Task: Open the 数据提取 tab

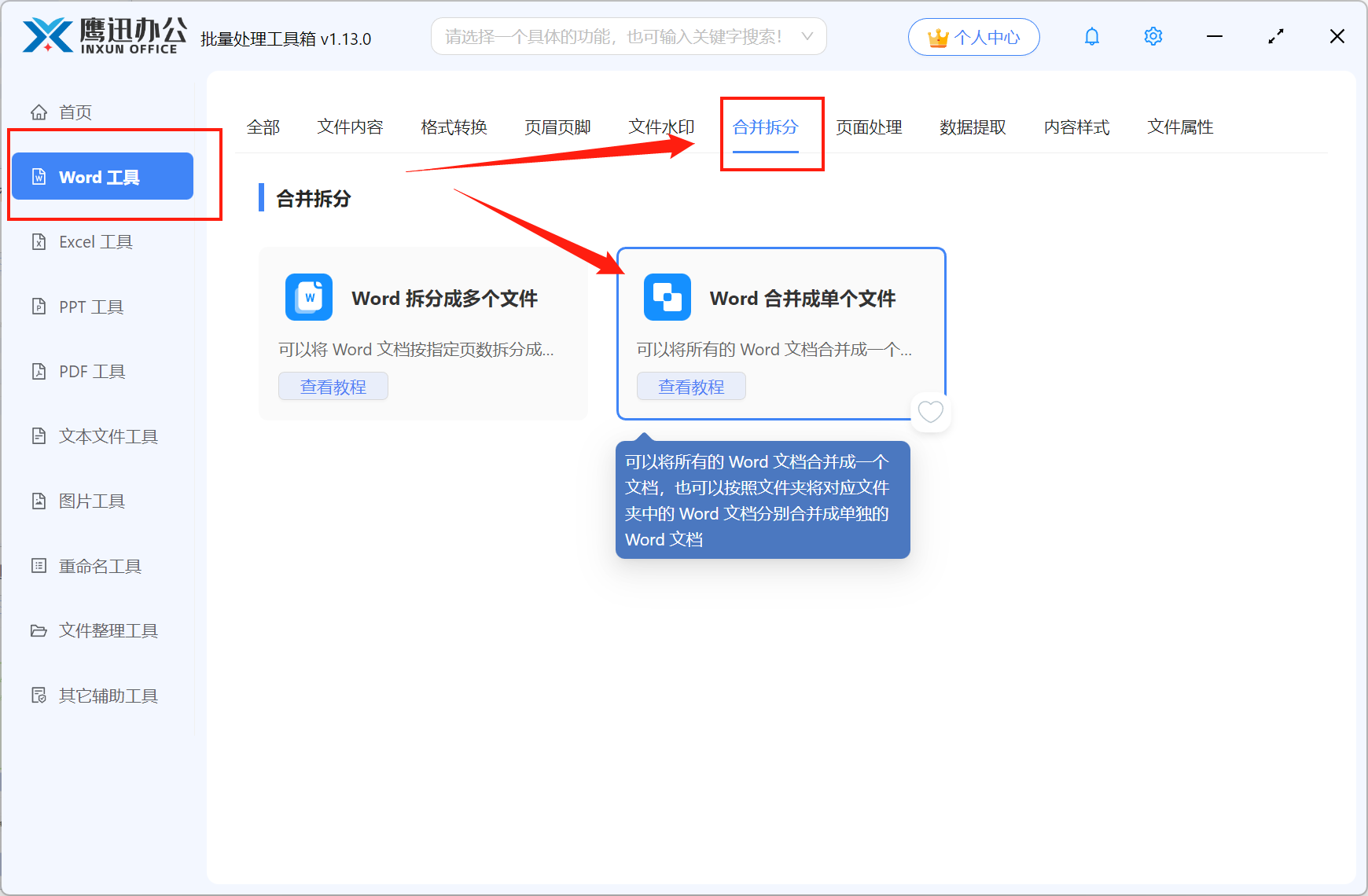Action: point(973,127)
